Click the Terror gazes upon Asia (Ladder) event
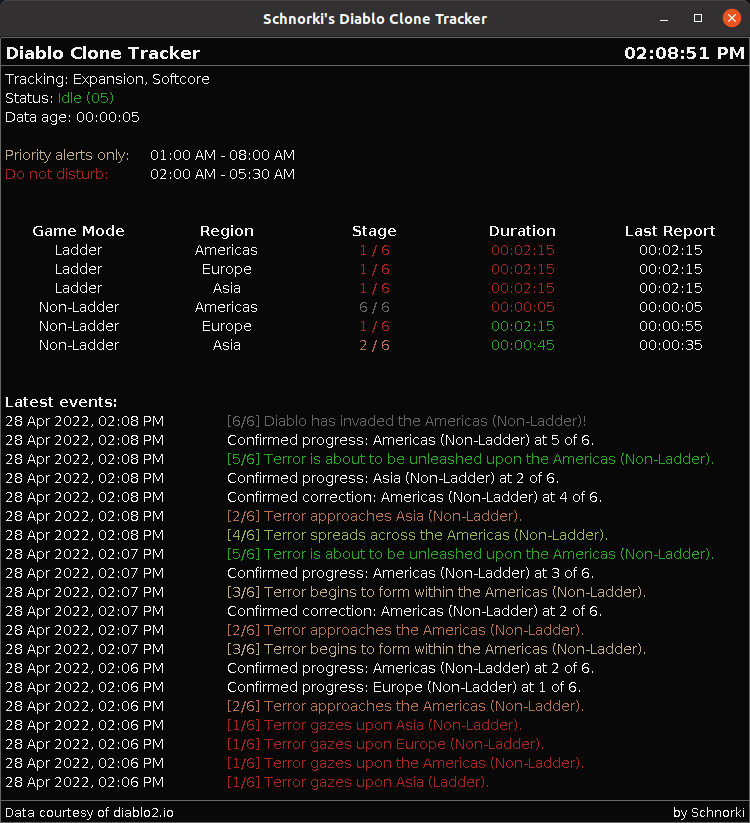Image resolution: width=750 pixels, height=823 pixels. click(x=357, y=782)
